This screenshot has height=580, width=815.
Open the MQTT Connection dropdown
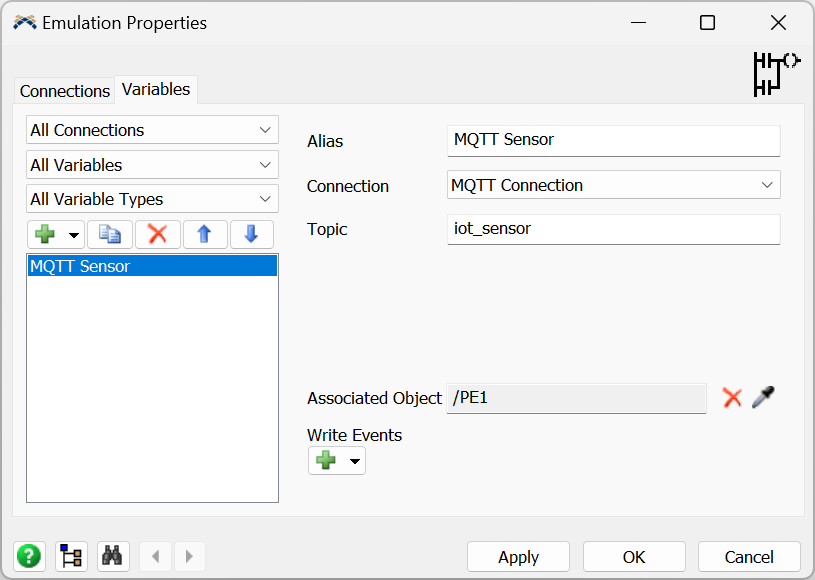coord(613,185)
